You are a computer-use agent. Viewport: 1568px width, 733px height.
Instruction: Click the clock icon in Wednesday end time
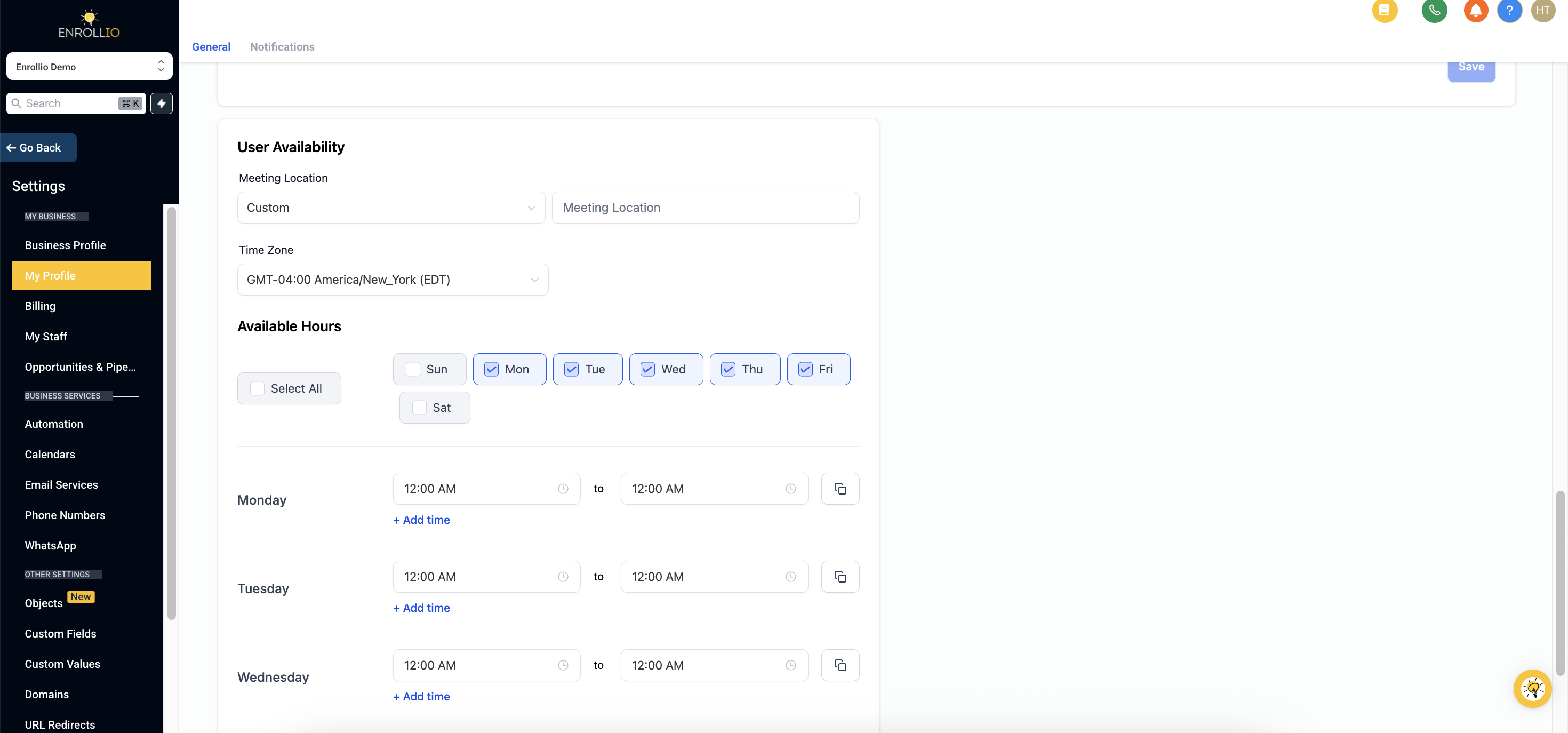[x=791, y=665]
